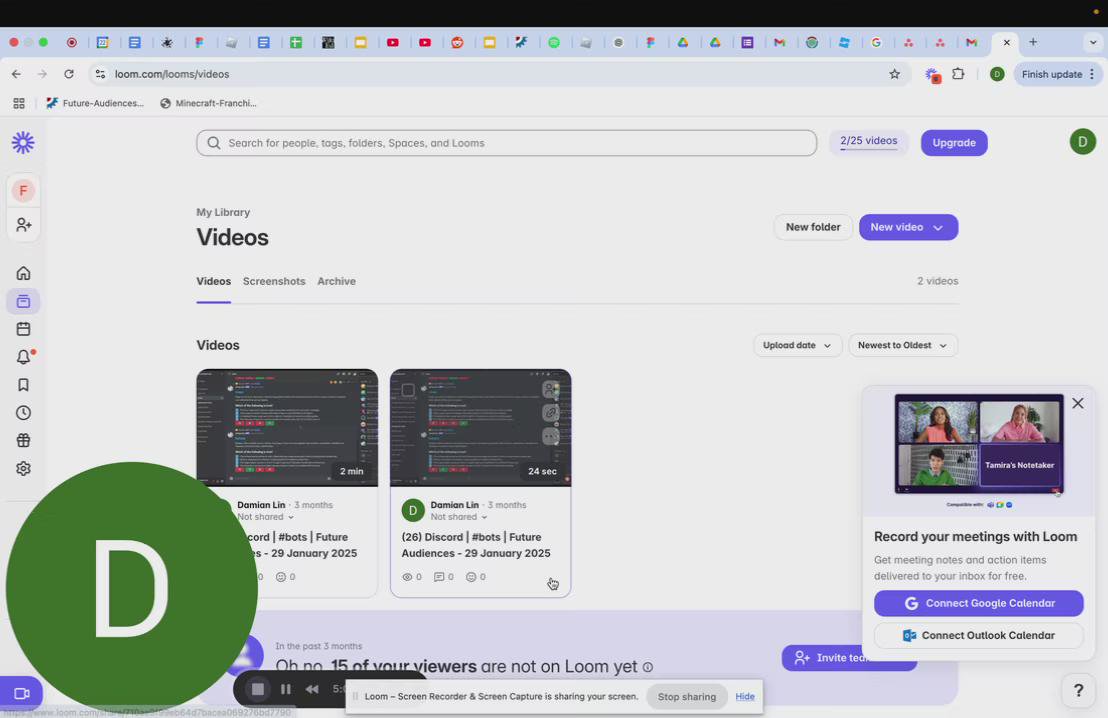Viewport: 1108px width, 718px height.
Task: Click the camera record button bottom-left
Action: pos(21,693)
